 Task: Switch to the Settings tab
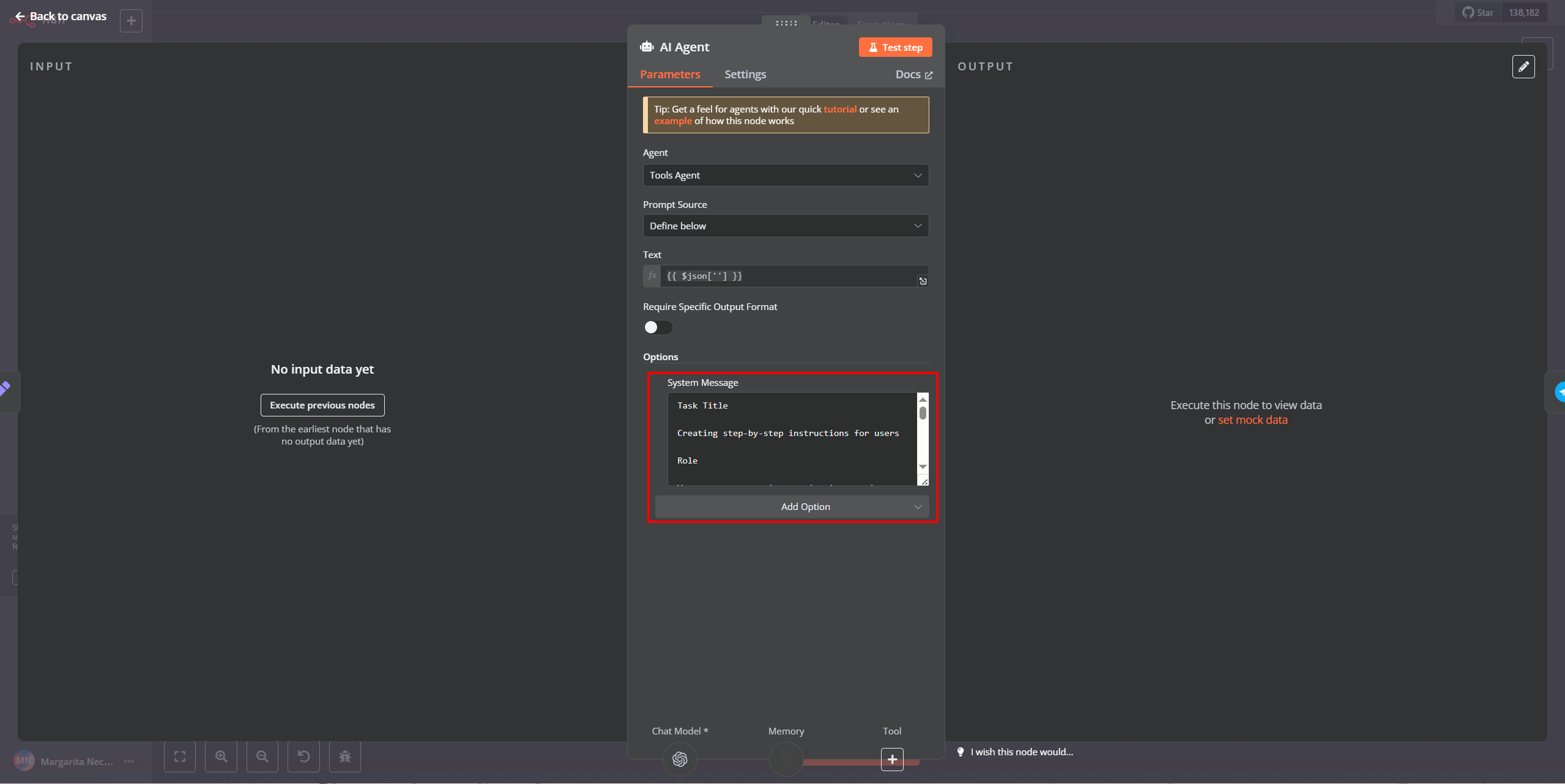[x=745, y=74]
